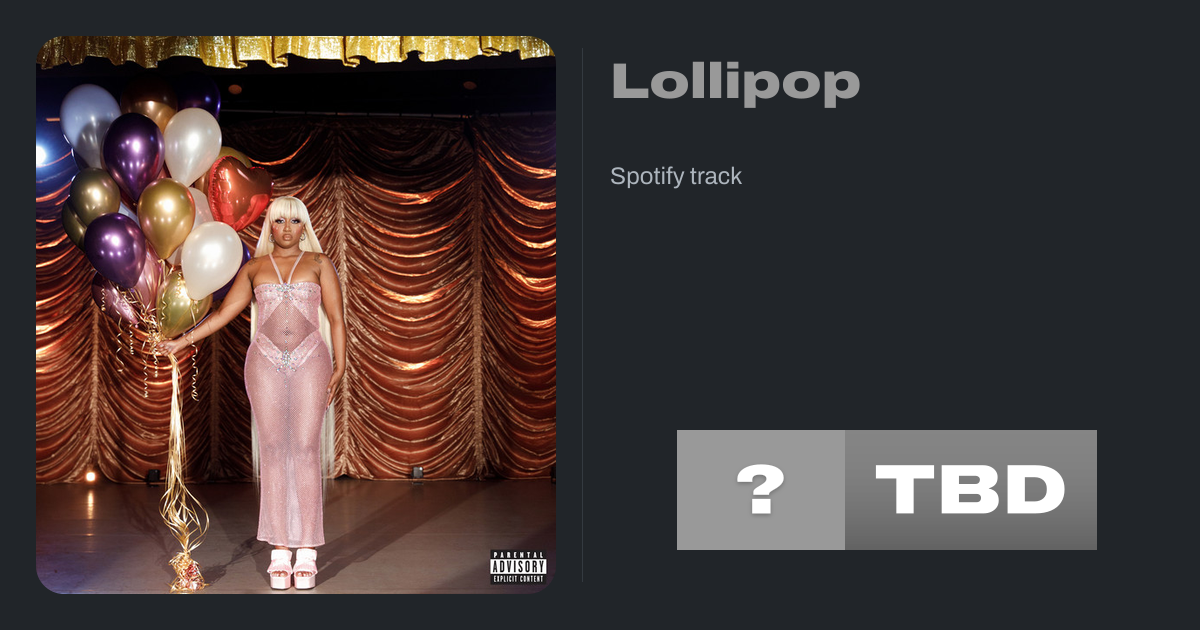Click the gold ribbon weight on stage floor
1200x630 pixels.
tap(187, 573)
